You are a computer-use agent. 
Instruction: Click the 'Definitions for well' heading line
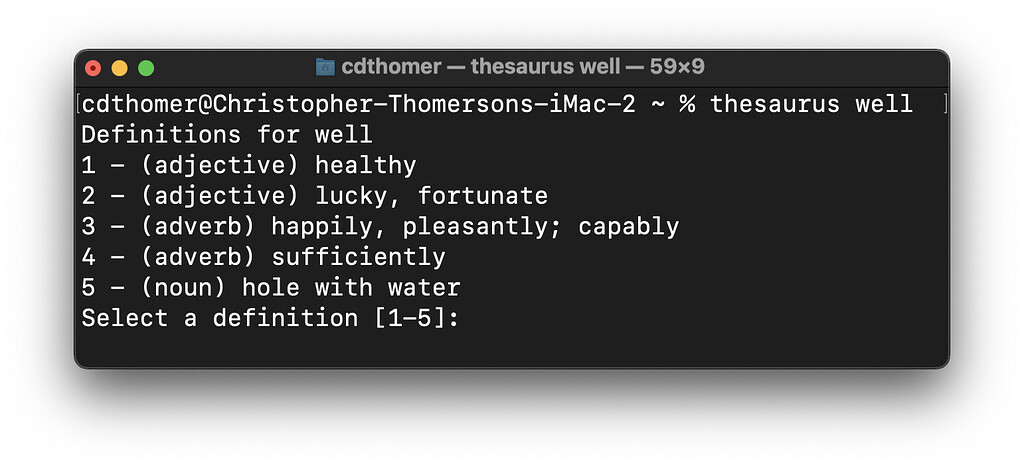coord(227,134)
